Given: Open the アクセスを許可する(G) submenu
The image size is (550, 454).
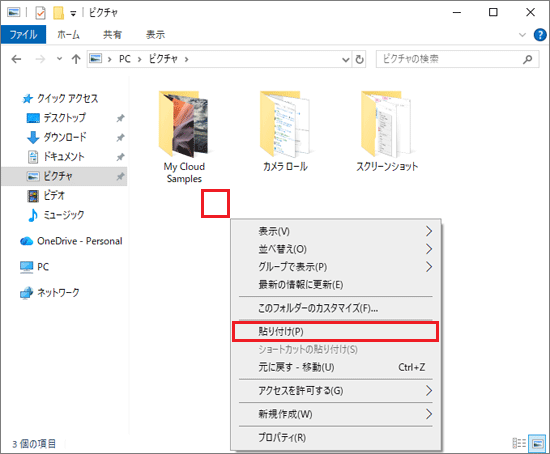Looking at the screenshot, I should tap(336, 390).
